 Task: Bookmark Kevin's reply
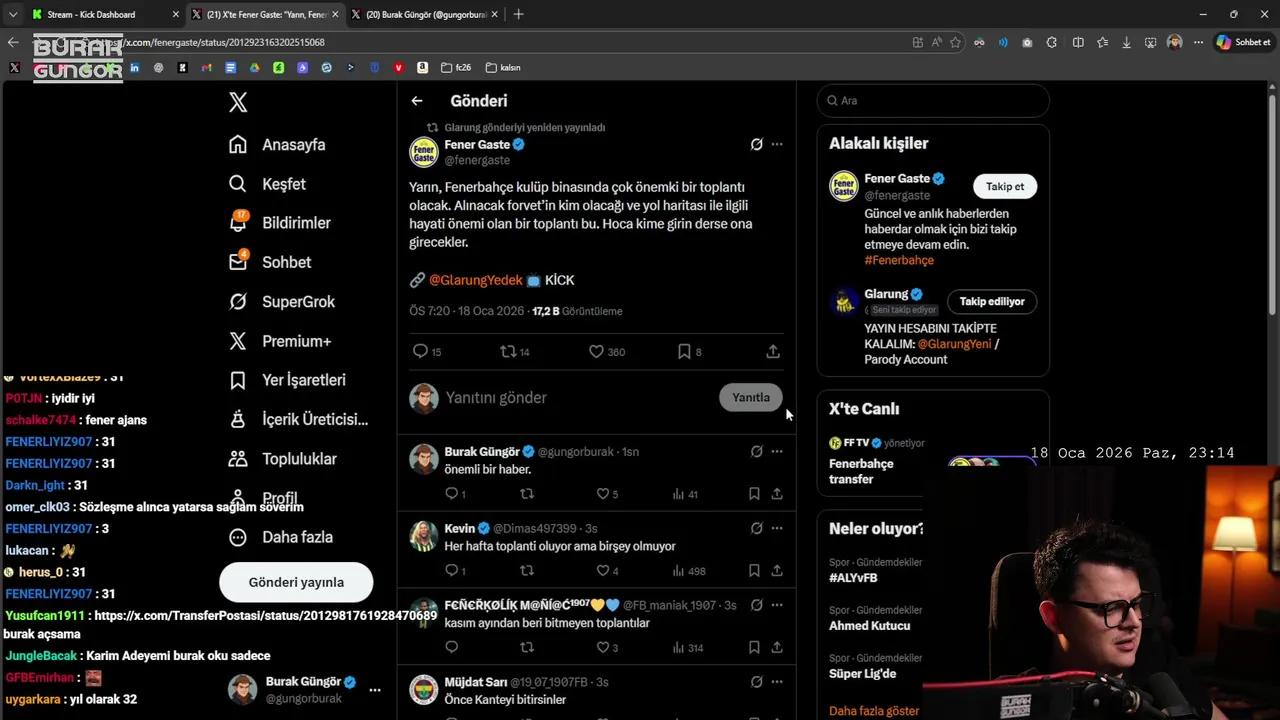(754, 571)
